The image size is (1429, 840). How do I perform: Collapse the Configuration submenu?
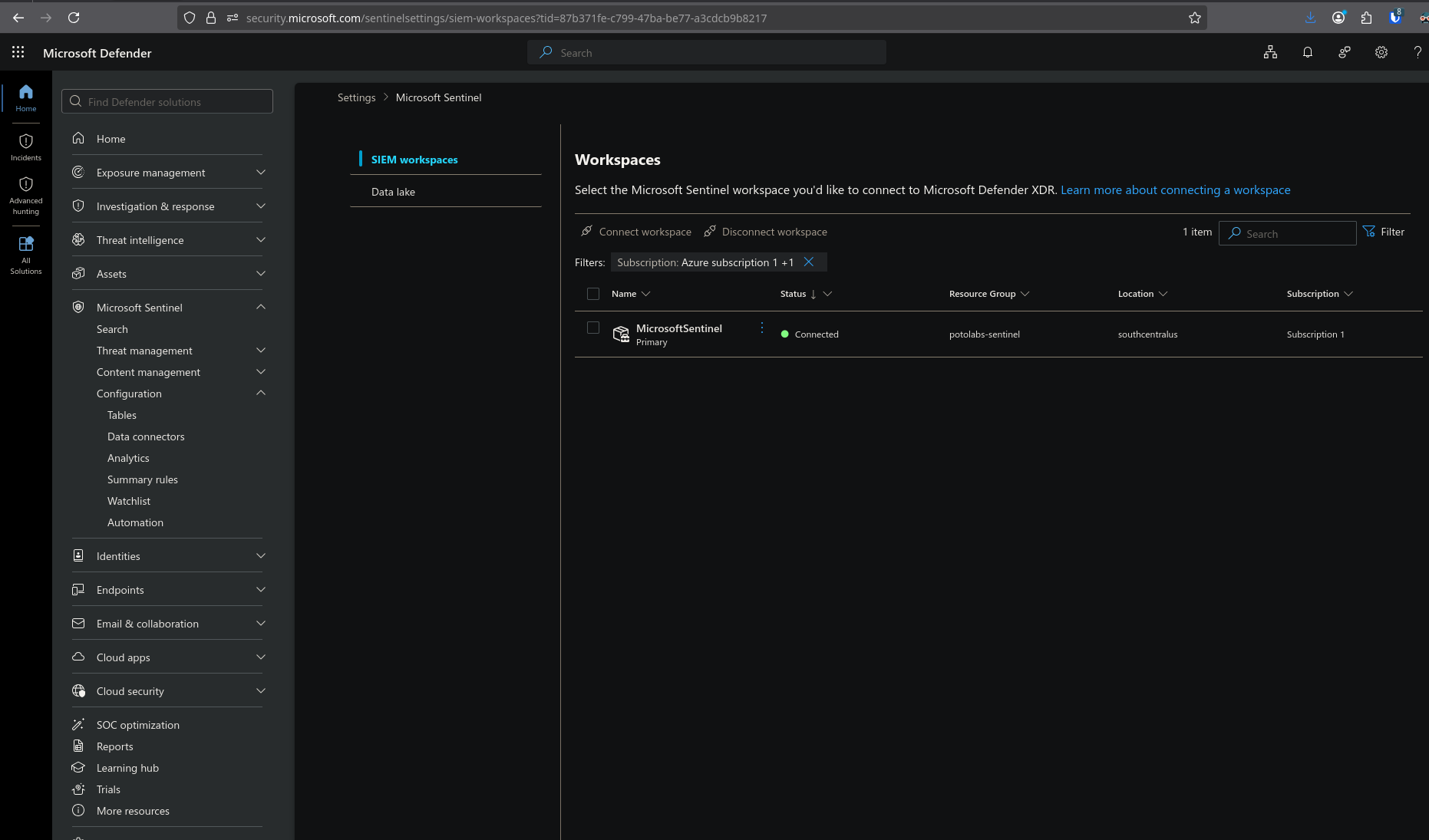(261, 393)
